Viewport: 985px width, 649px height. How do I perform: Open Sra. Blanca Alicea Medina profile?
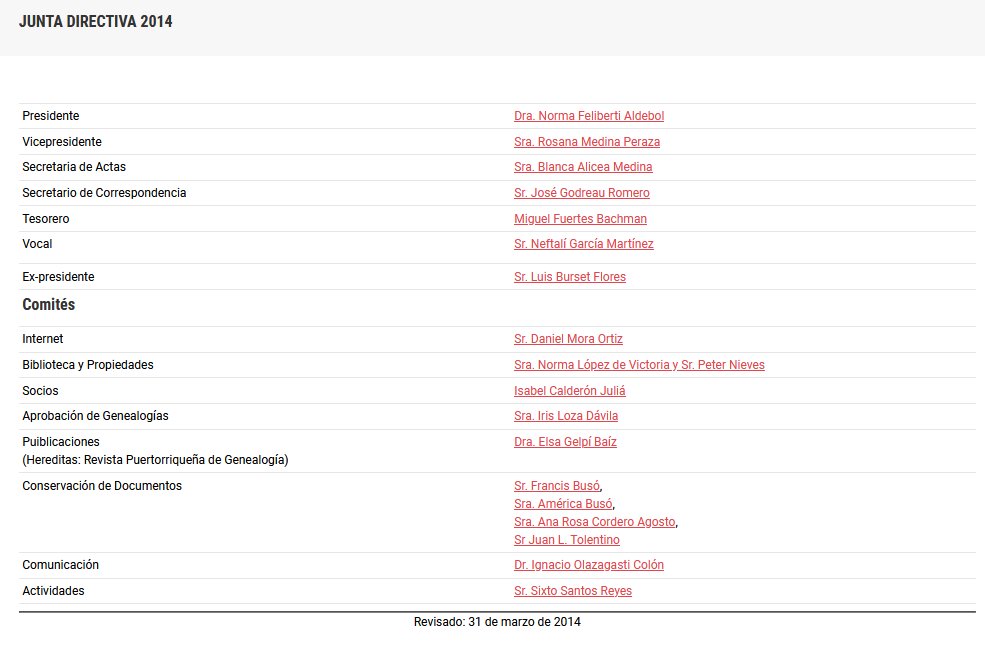click(583, 167)
